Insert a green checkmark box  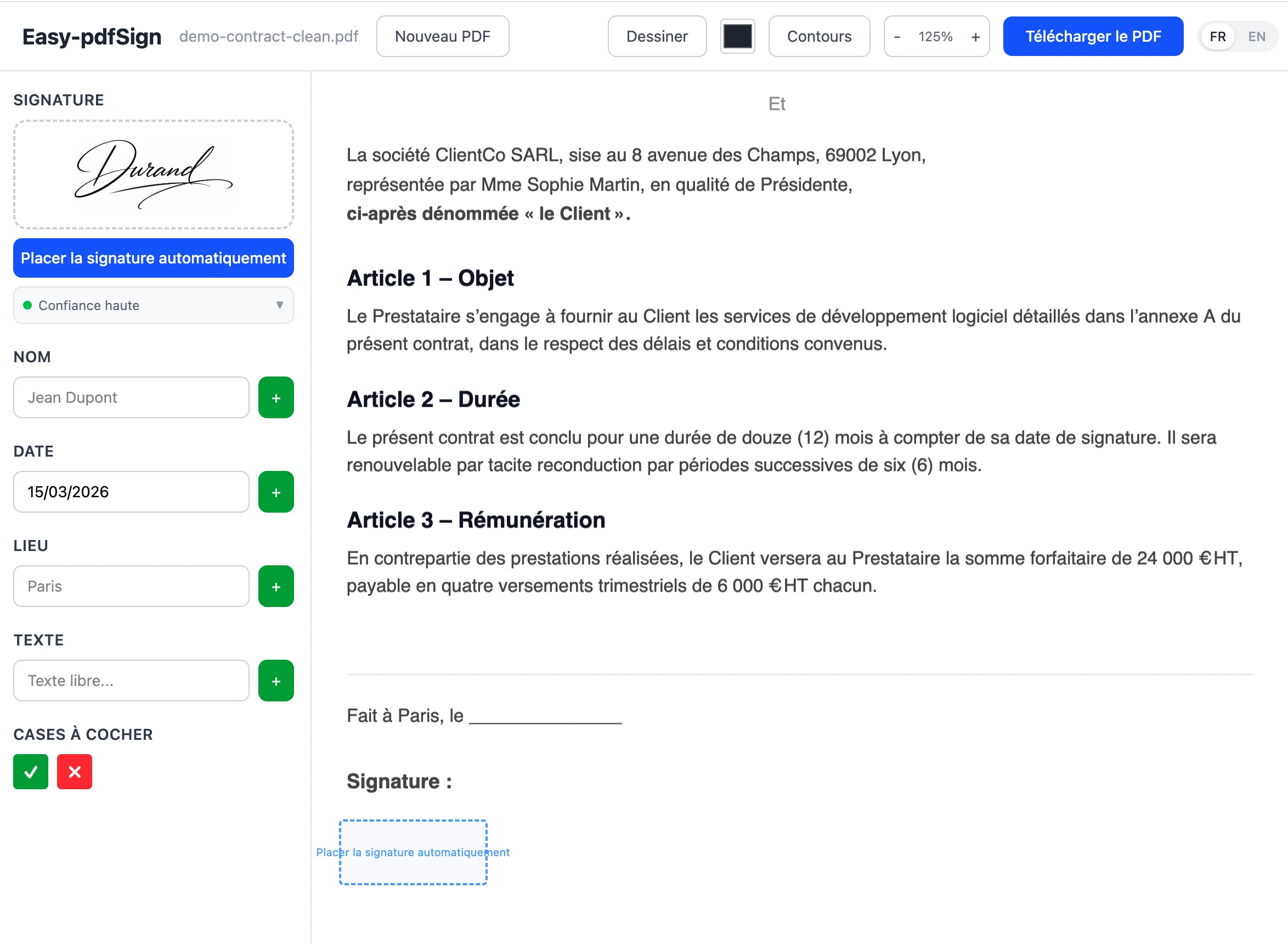pyautogui.click(x=31, y=772)
